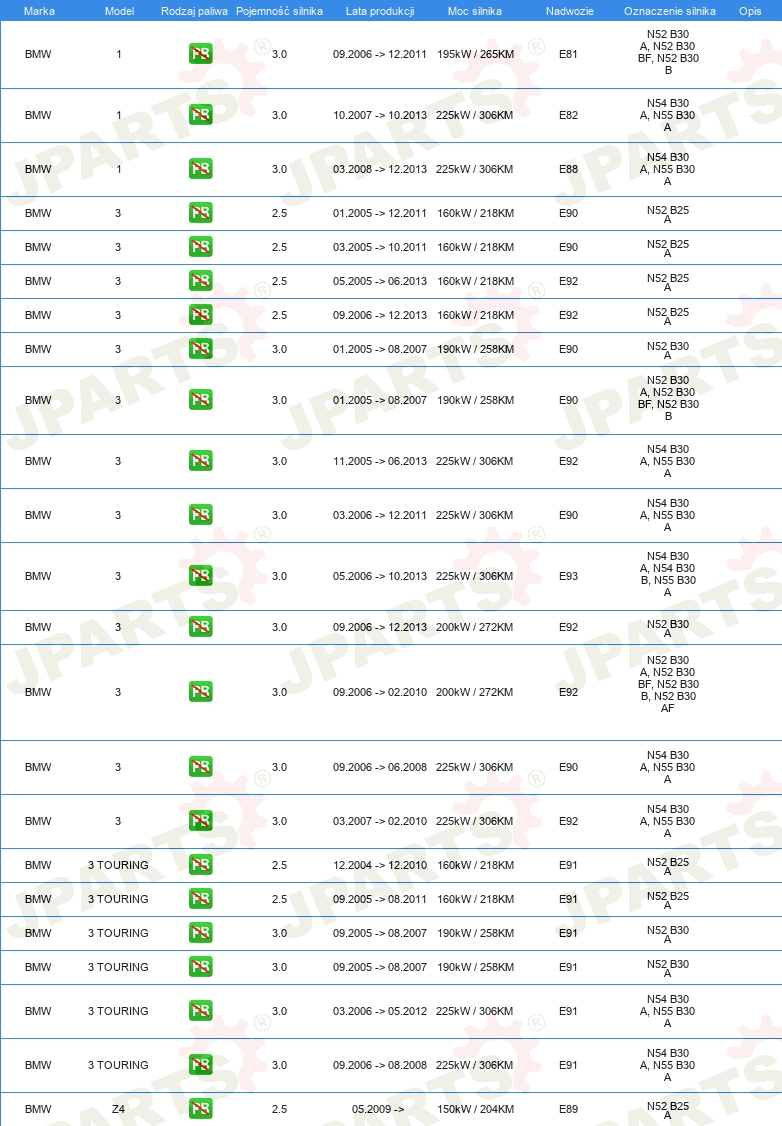Screen dimensions: 782x1126
Task: Click the BMW cell in the E81 row
Action: tap(38, 54)
